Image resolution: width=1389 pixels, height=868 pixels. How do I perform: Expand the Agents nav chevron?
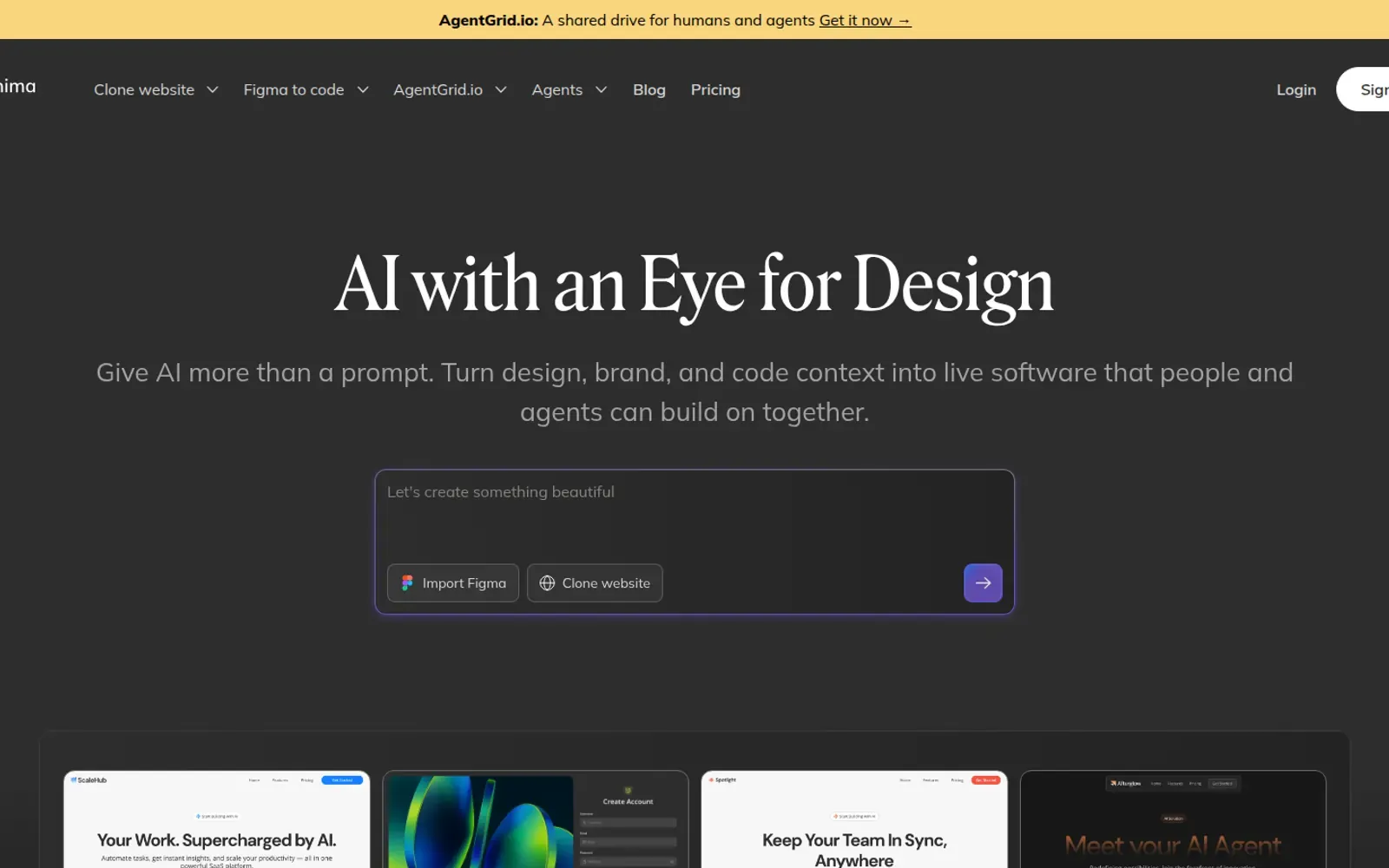601,90
